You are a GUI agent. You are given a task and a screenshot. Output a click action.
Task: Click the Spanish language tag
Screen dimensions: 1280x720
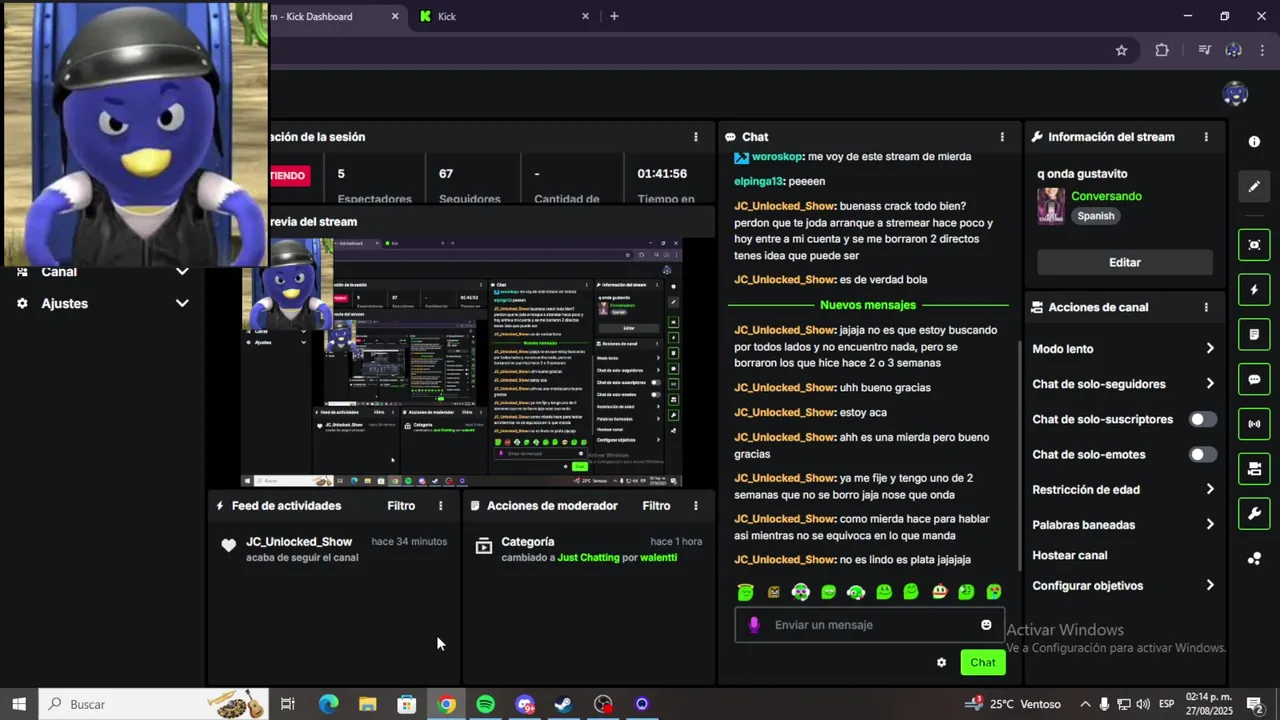(x=1096, y=216)
